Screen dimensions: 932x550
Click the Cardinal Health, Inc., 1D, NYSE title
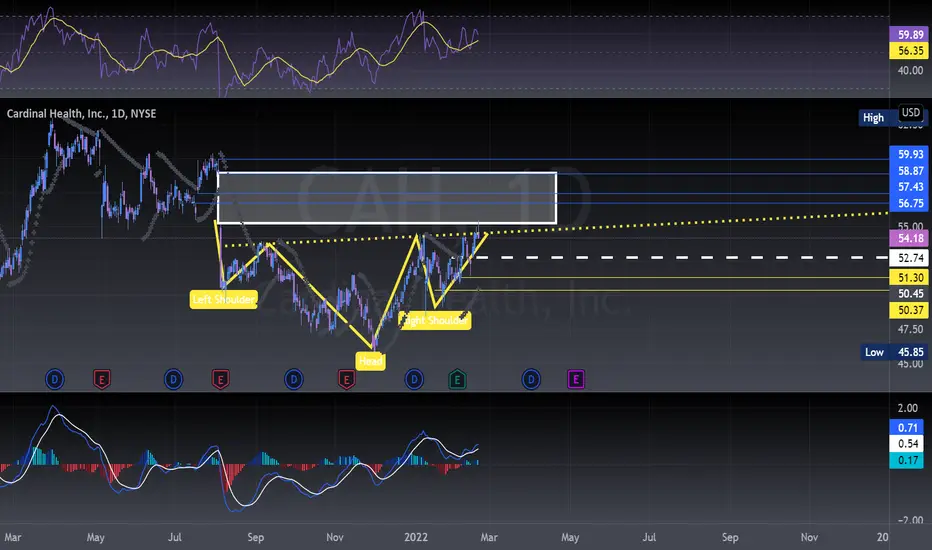pyautogui.click(x=81, y=114)
